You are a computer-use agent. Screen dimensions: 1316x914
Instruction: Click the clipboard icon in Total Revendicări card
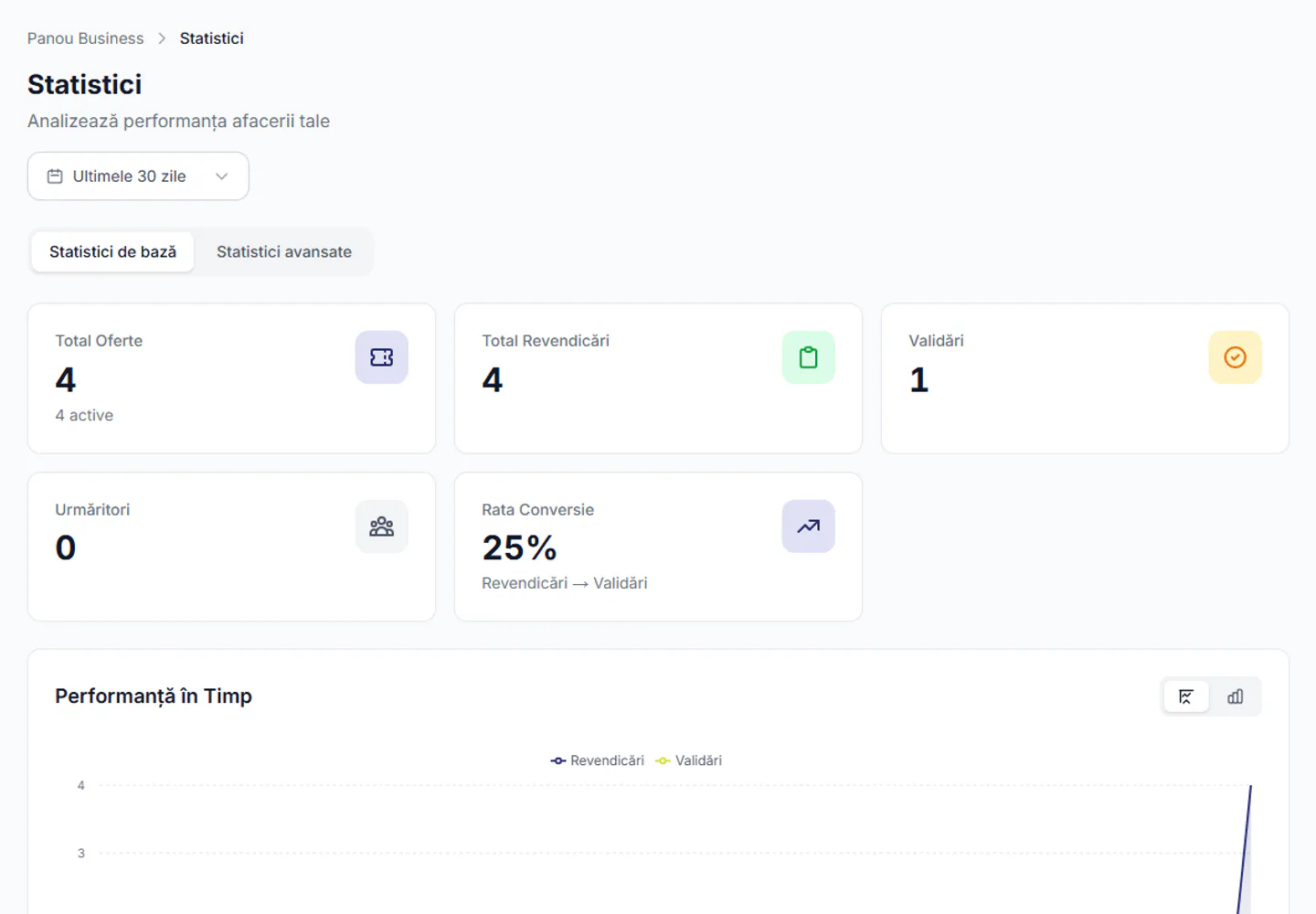tap(808, 357)
